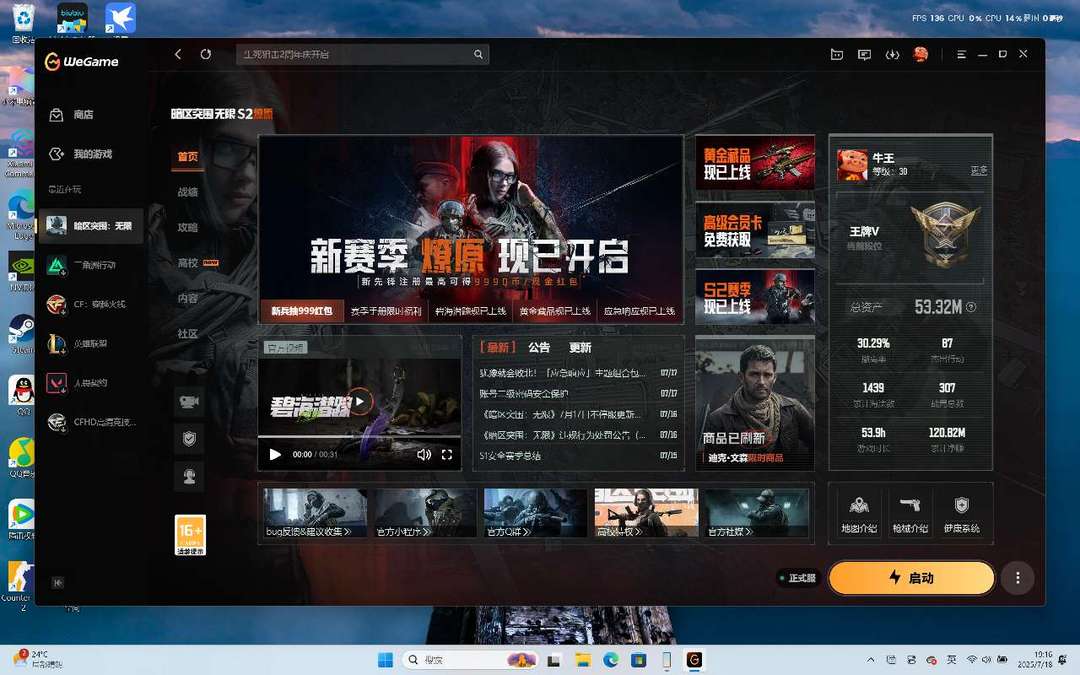
Task: Open the 黄金藏品 现已上线 promo card
Action: (x=755, y=163)
